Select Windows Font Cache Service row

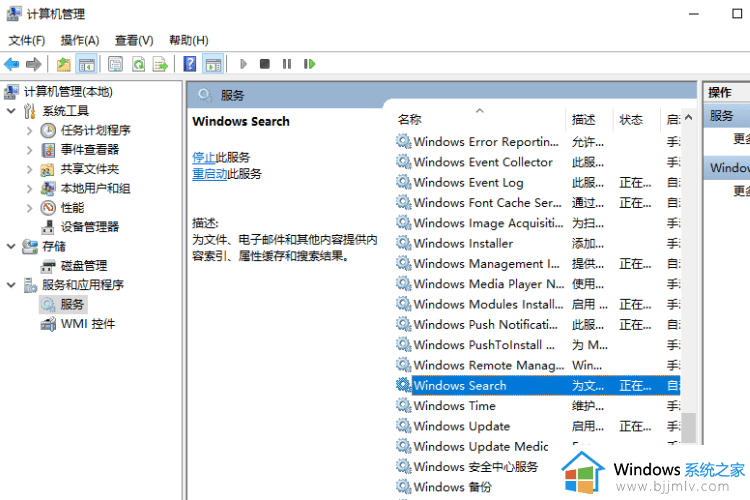pyautogui.click(x=538, y=203)
